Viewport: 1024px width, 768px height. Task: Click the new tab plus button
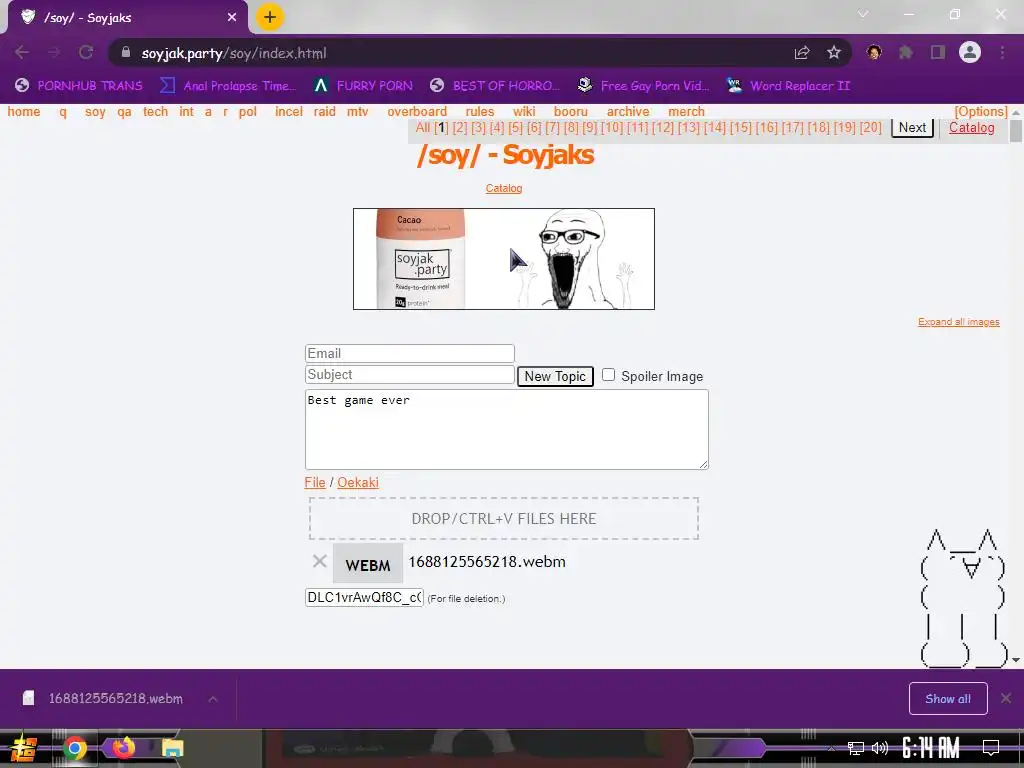[x=270, y=18]
